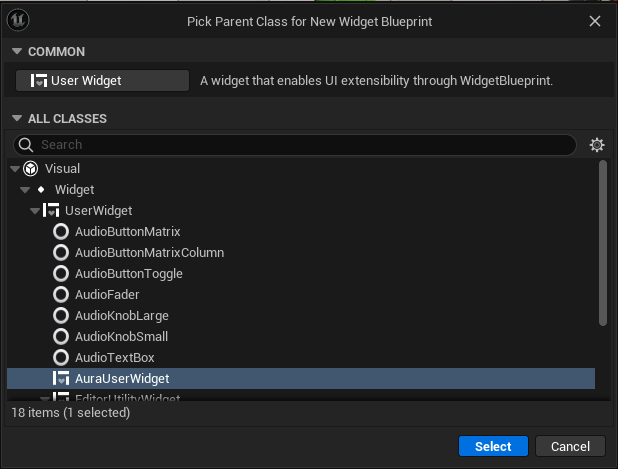The image size is (618, 469).
Task: Collapse the COMMON section
Action: (16, 51)
